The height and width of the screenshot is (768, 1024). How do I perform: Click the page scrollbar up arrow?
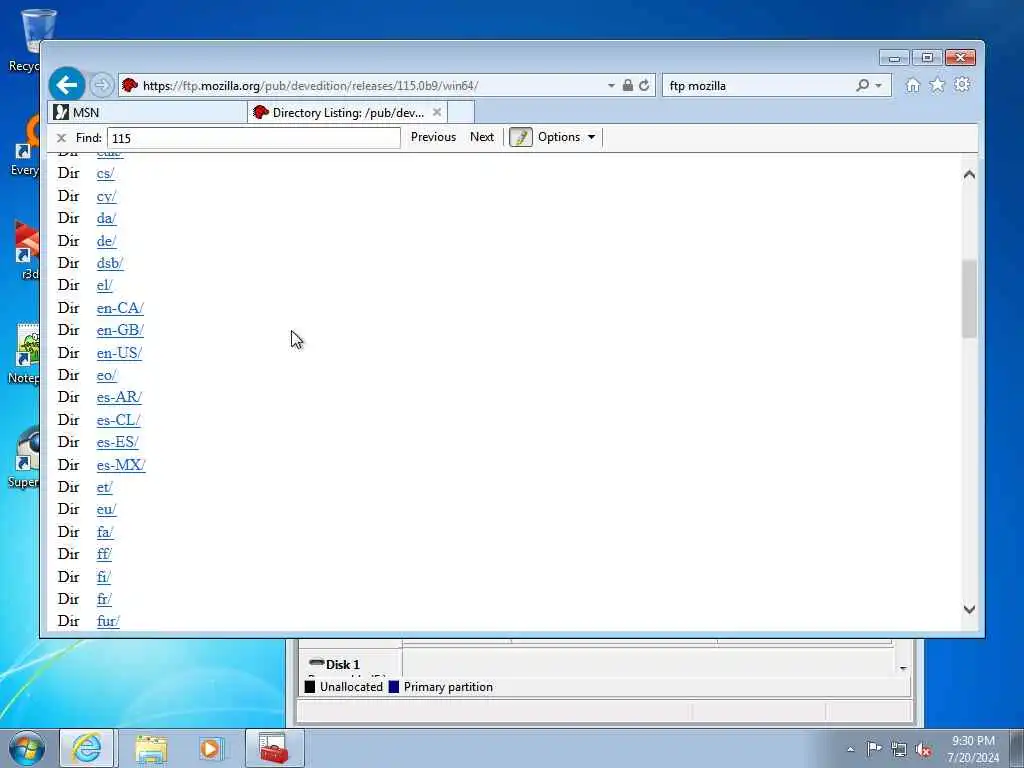click(x=969, y=174)
